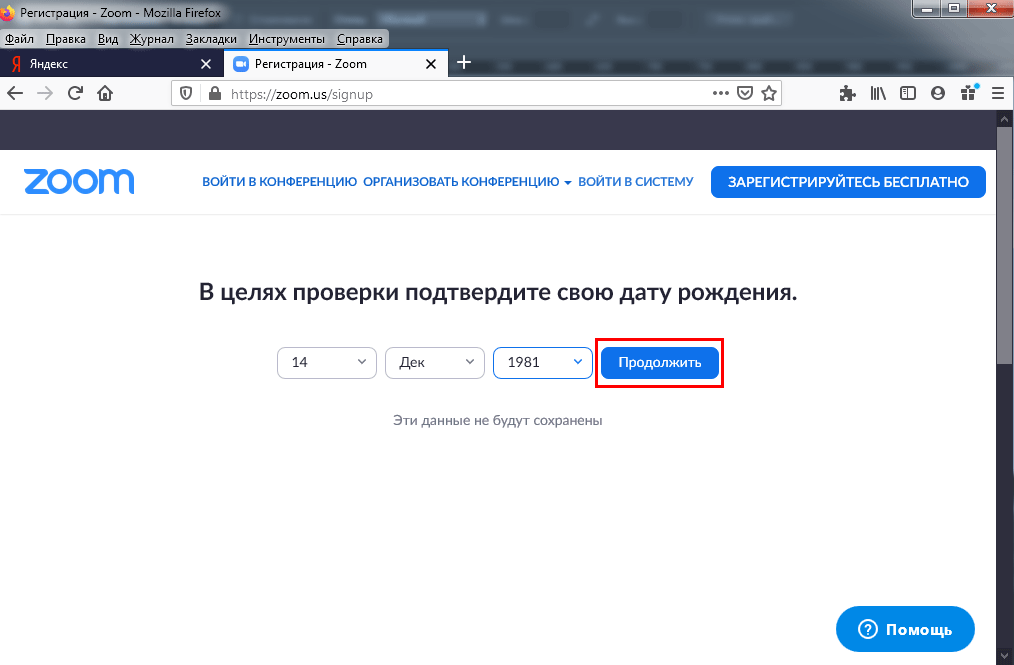The height and width of the screenshot is (665, 1014).
Task: Open the day dropdown showing 14
Action: [326, 362]
